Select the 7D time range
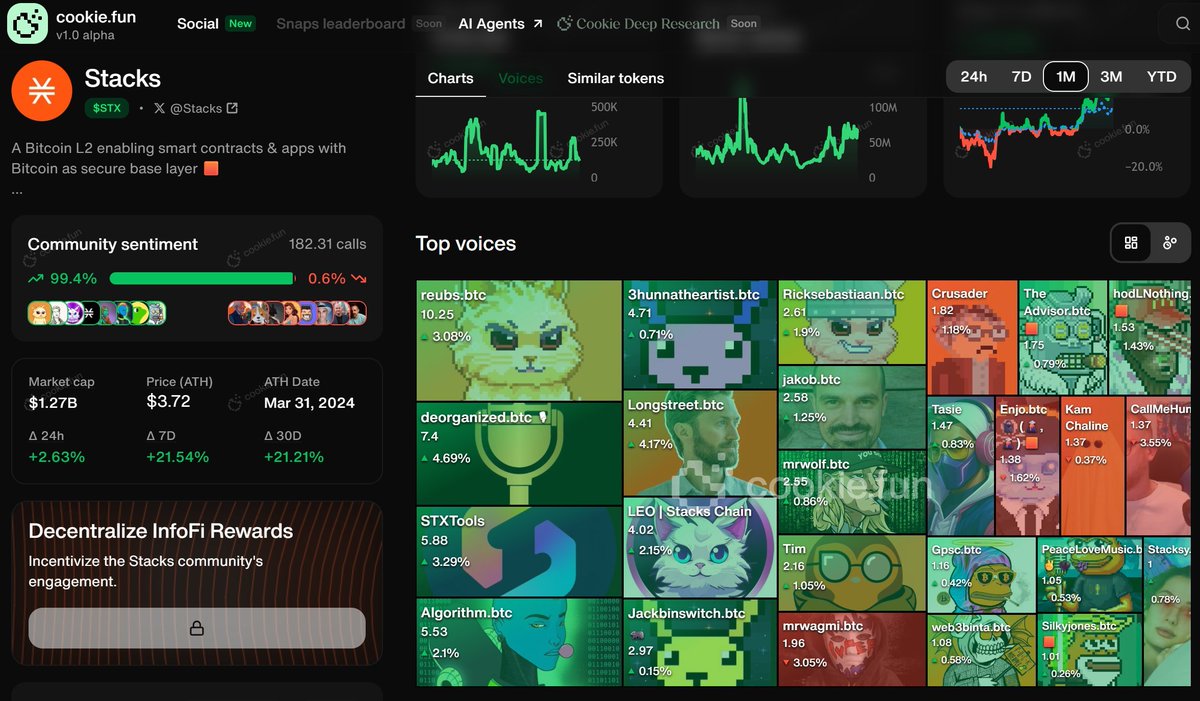This screenshot has height=701, width=1200. [1021, 77]
